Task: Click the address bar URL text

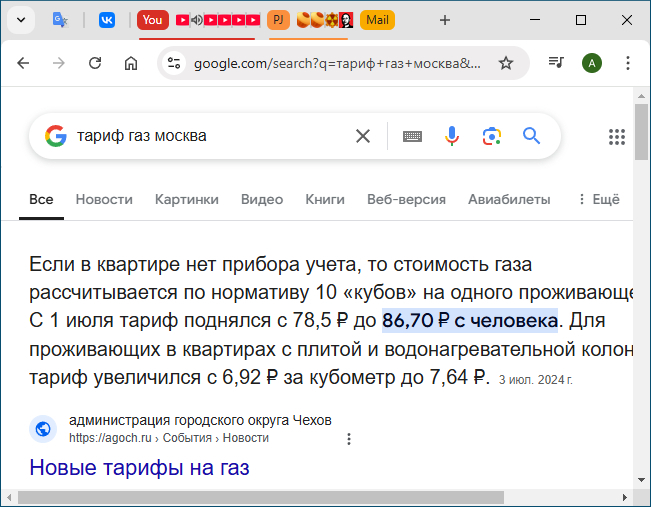Action: (x=337, y=64)
